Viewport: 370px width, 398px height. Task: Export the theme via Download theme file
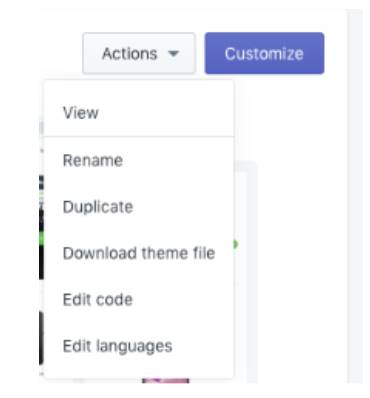tap(139, 253)
